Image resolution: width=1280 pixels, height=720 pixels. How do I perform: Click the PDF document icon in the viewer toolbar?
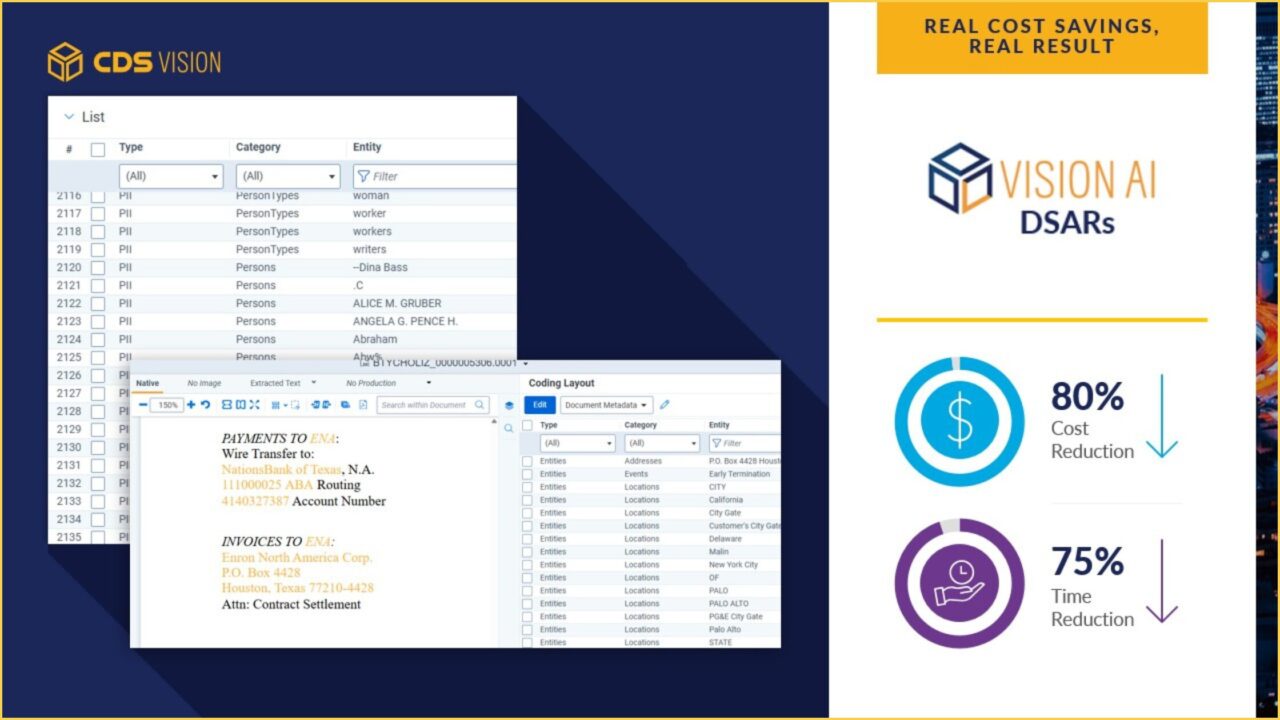click(x=362, y=404)
